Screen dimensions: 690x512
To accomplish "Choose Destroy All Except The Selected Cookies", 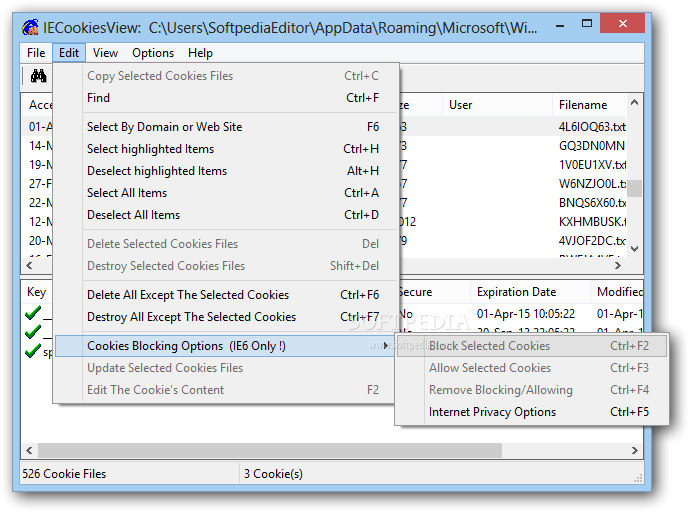I will click(x=227, y=317).
